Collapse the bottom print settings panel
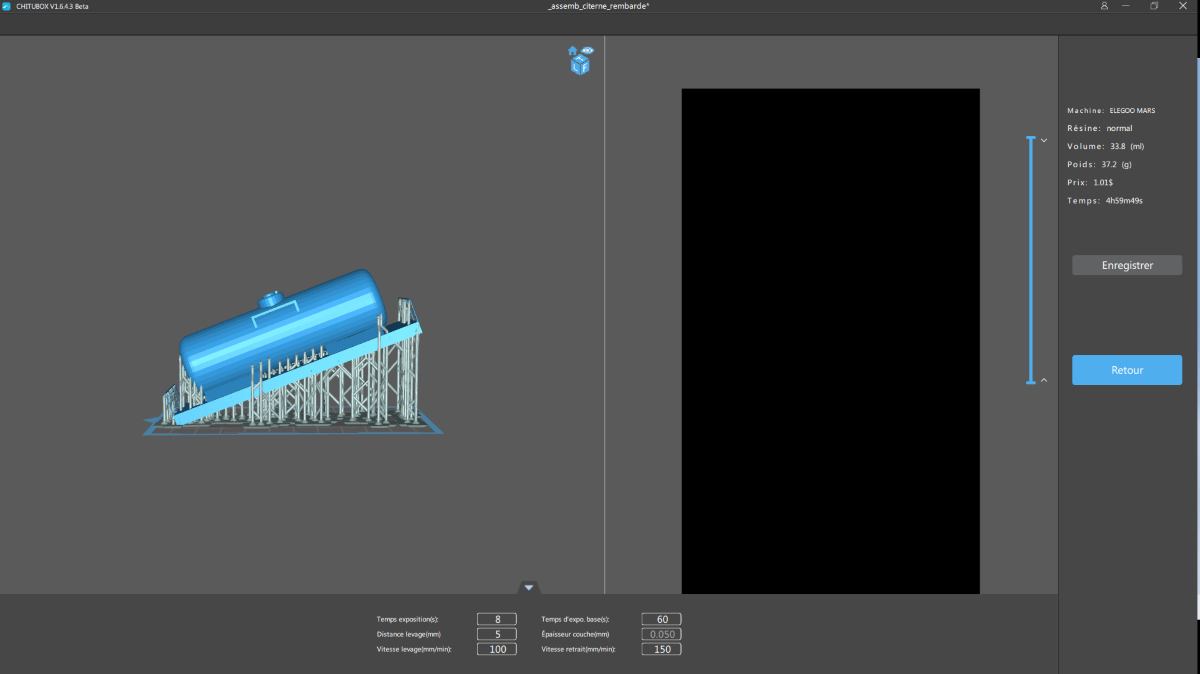The width and height of the screenshot is (1200, 674). tap(529, 587)
